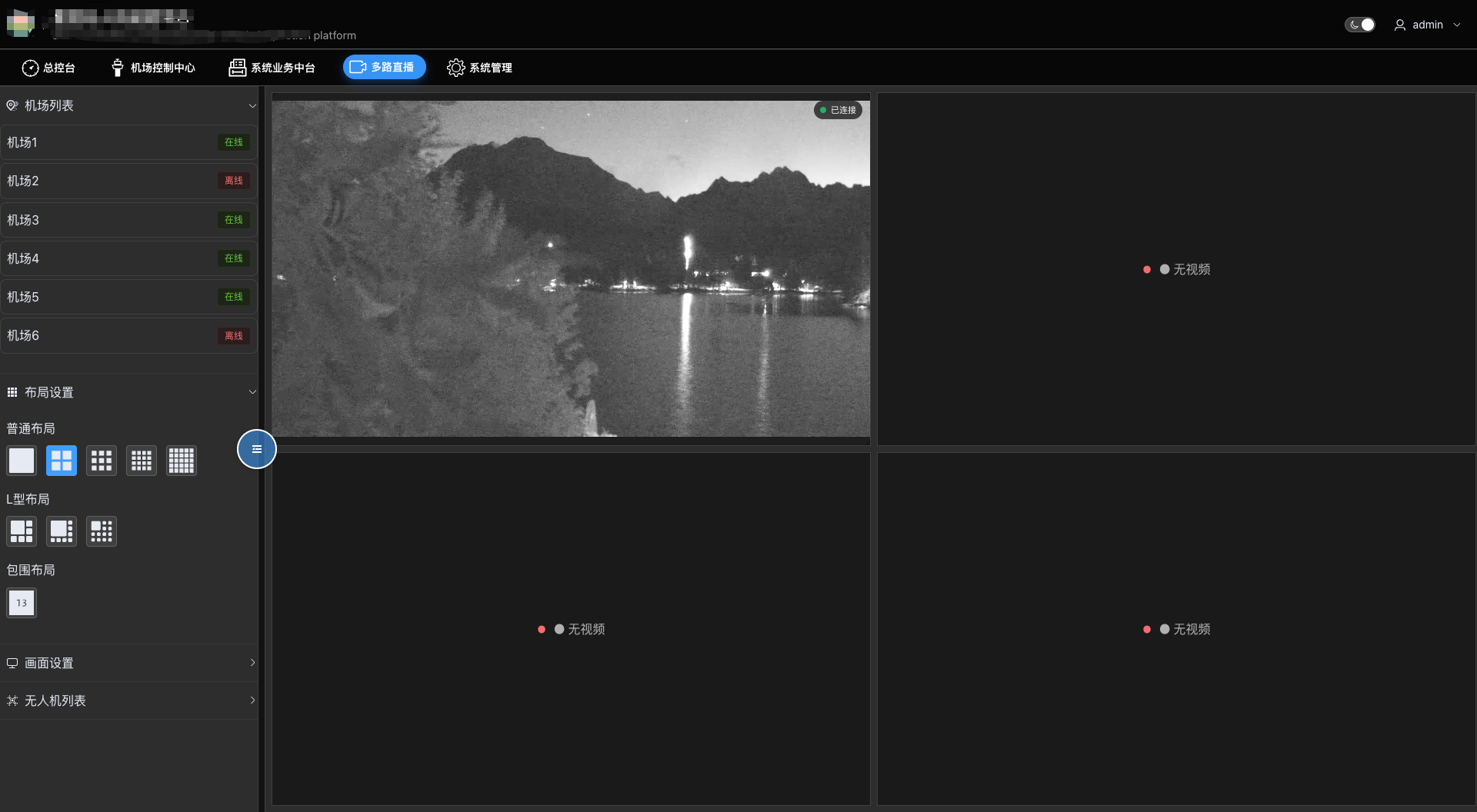The height and width of the screenshot is (812, 1477).
Task: Choose the 13-pane 包围布局 layout
Action: 22,603
